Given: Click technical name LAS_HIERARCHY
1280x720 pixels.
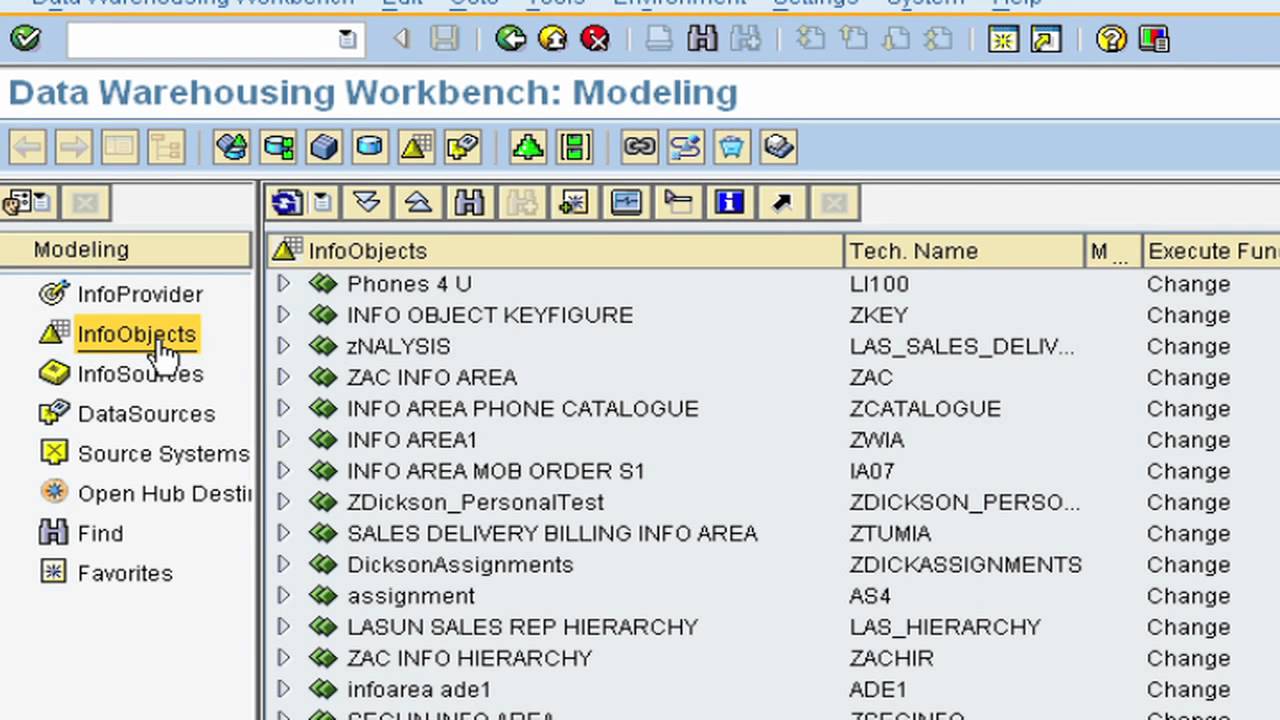Looking at the screenshot, I should coord(945,627).
